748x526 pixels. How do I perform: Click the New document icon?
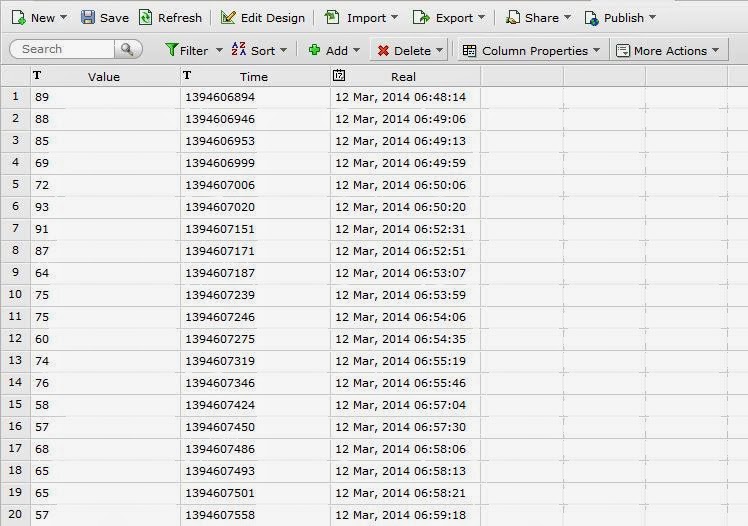point(18,18)
